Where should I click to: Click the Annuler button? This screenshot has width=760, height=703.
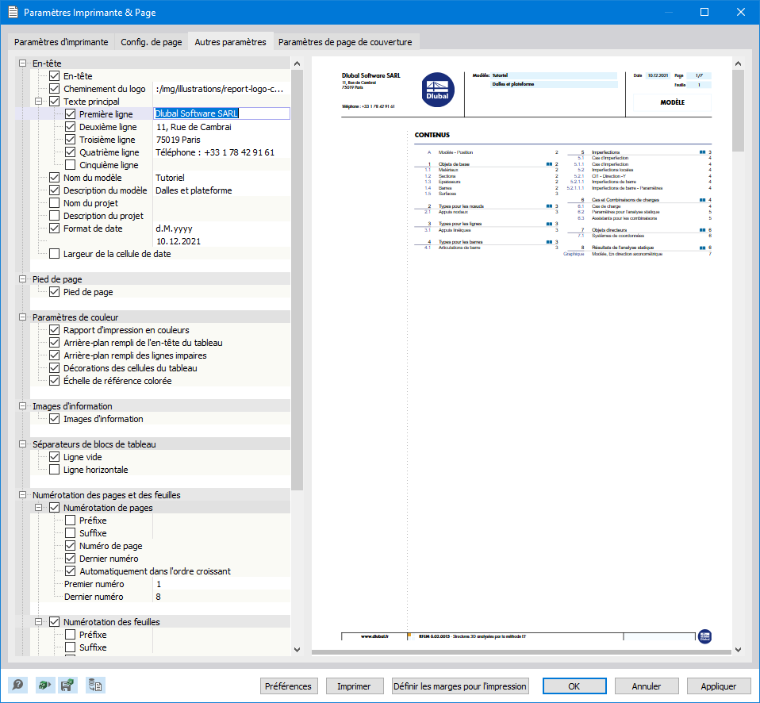coord(646,686)
